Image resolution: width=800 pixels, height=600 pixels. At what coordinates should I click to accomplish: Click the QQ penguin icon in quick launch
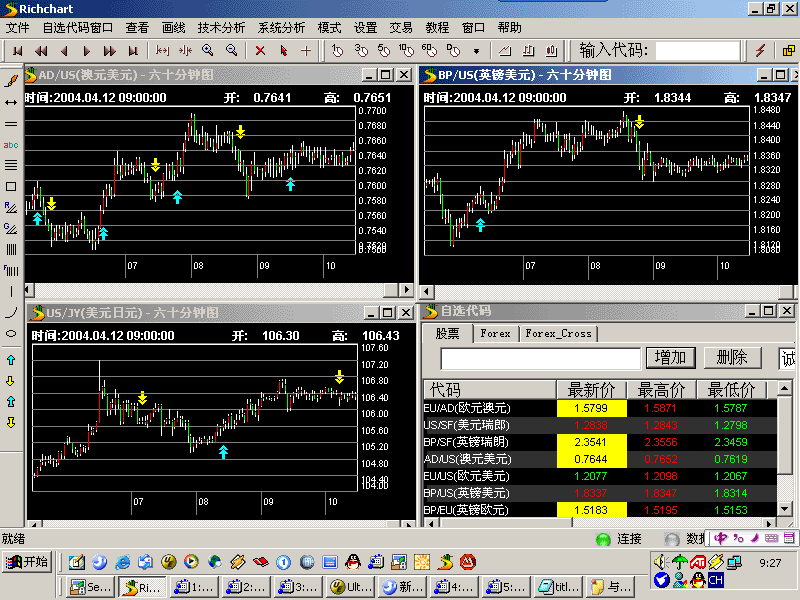coord(353,562)
